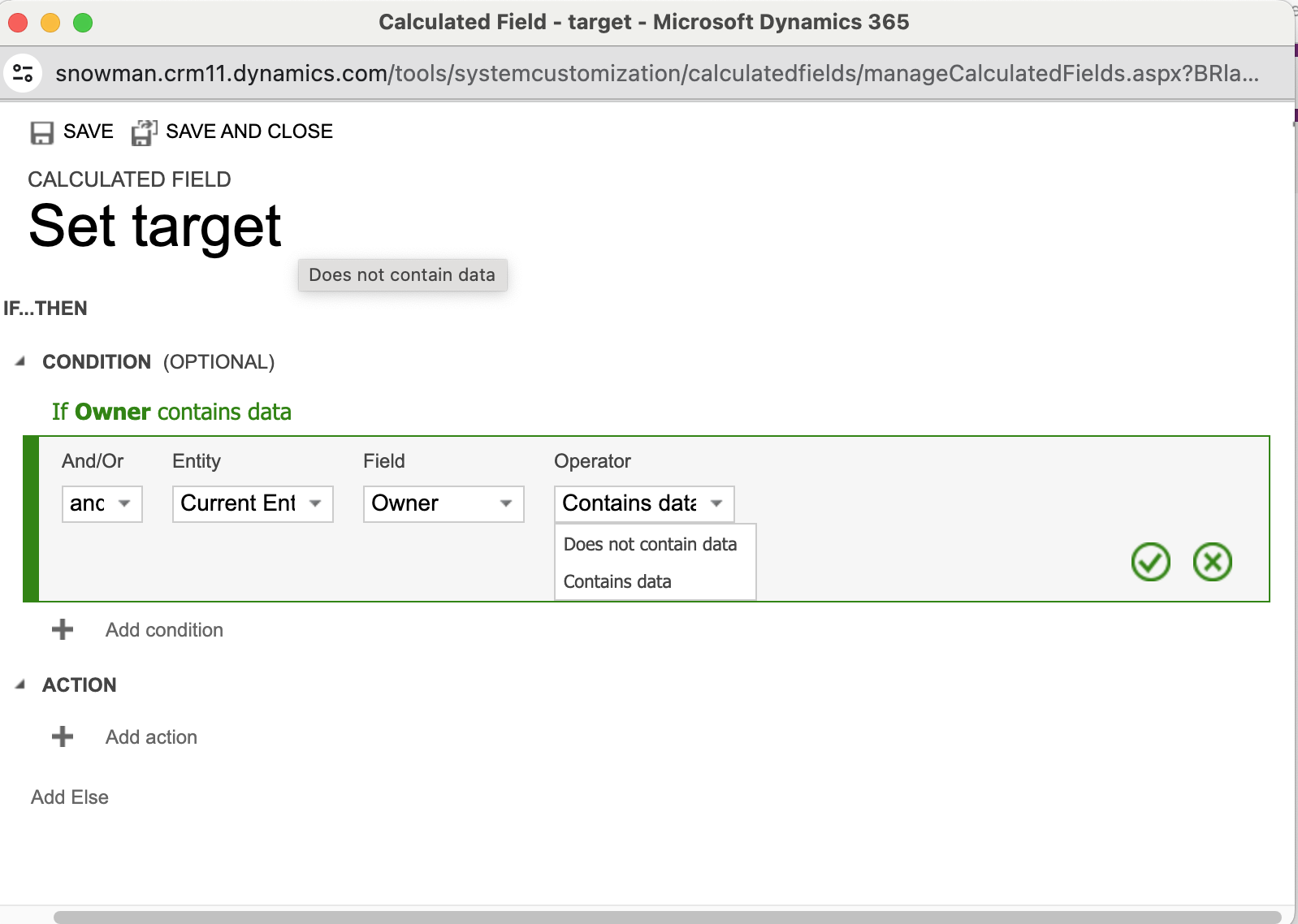The width and height of the screenshot is (1298, 924).
Task: Click the Save and Close icon
Action: (144, 132)
